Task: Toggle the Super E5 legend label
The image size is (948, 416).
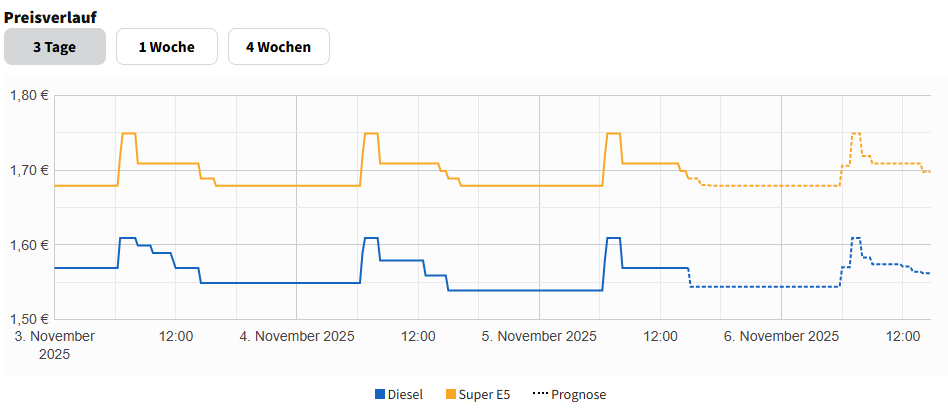Action: [x=484, y=394]
